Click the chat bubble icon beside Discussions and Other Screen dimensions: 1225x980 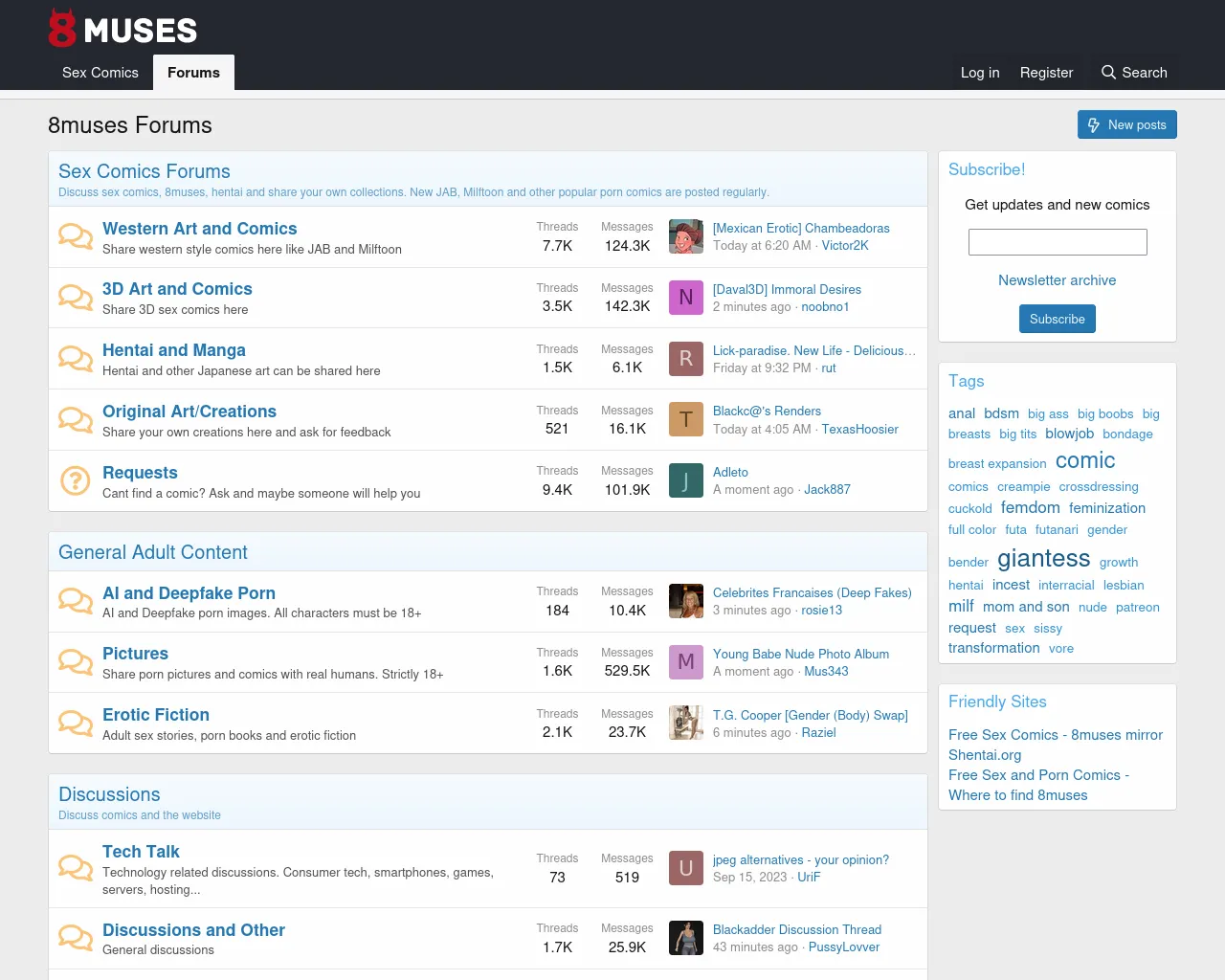tap(76, 937)
